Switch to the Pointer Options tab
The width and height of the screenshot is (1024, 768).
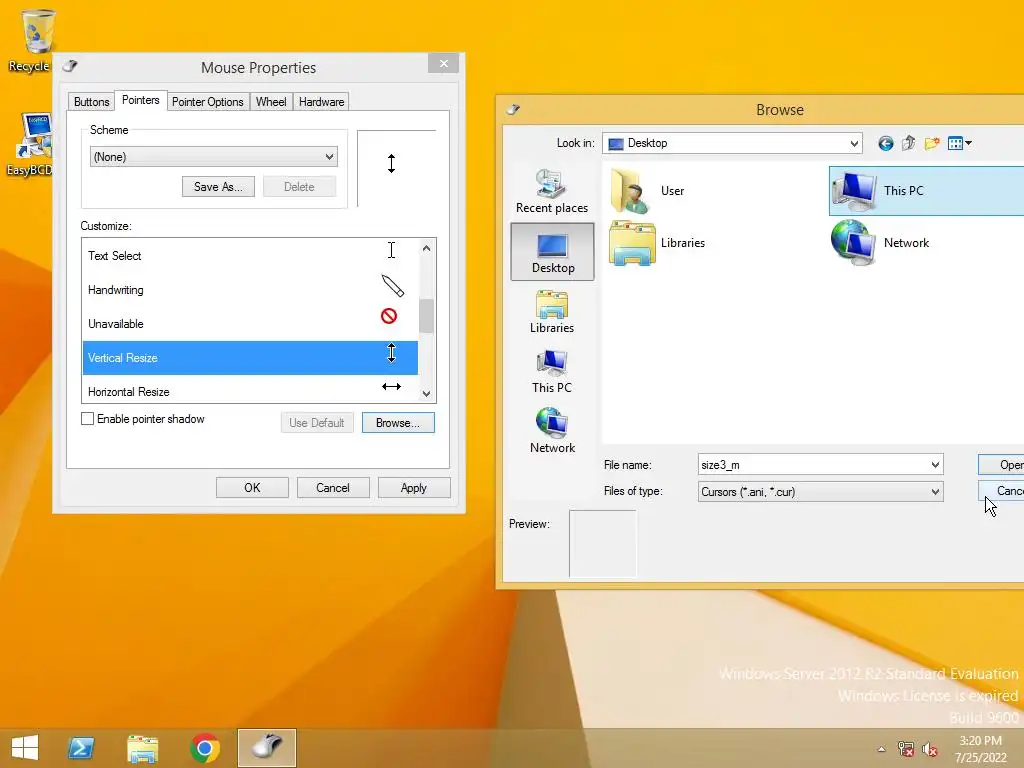point(208,102)
